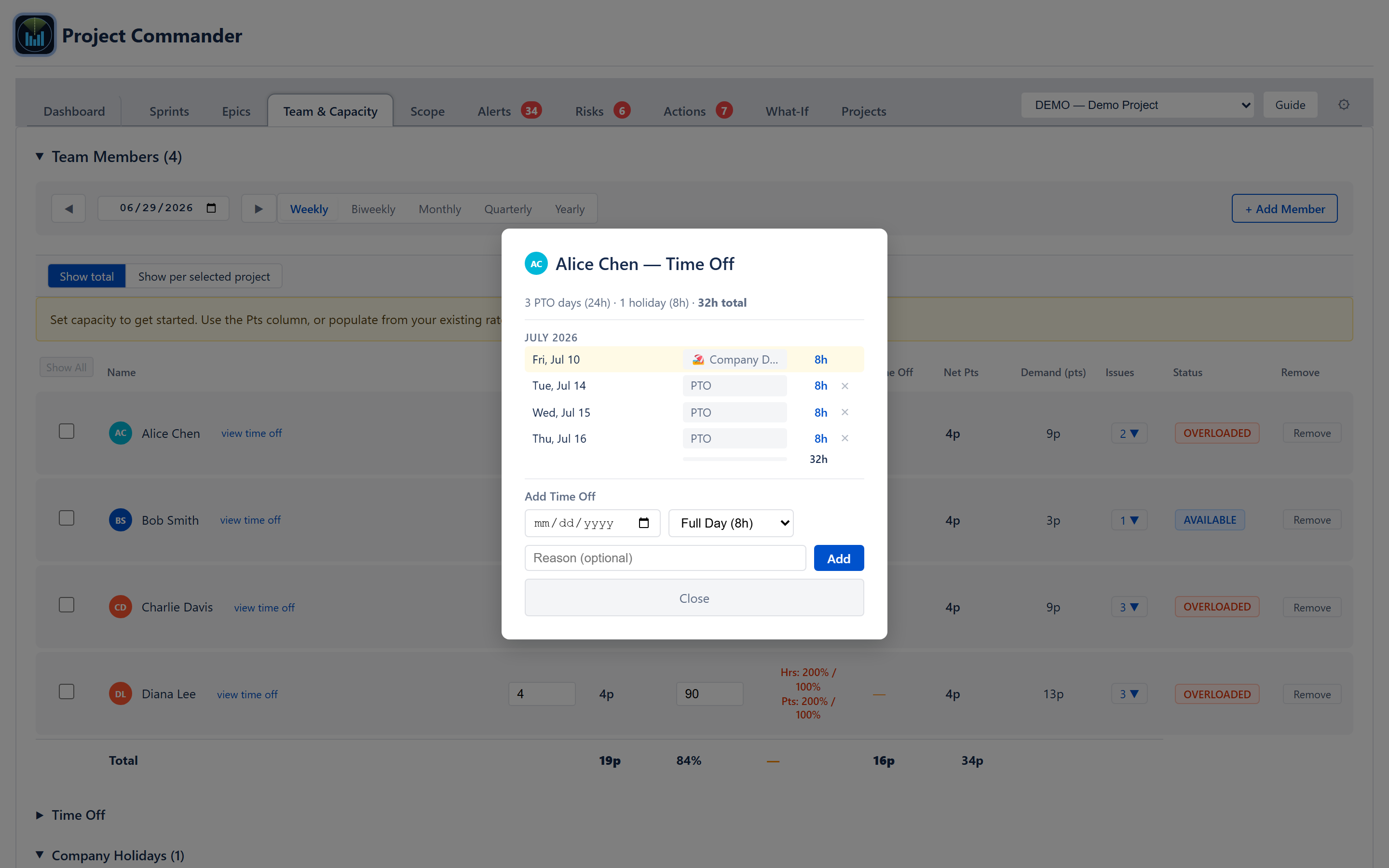
Task: Click the Risks count badge 6
Action: [x=622, y=110]
